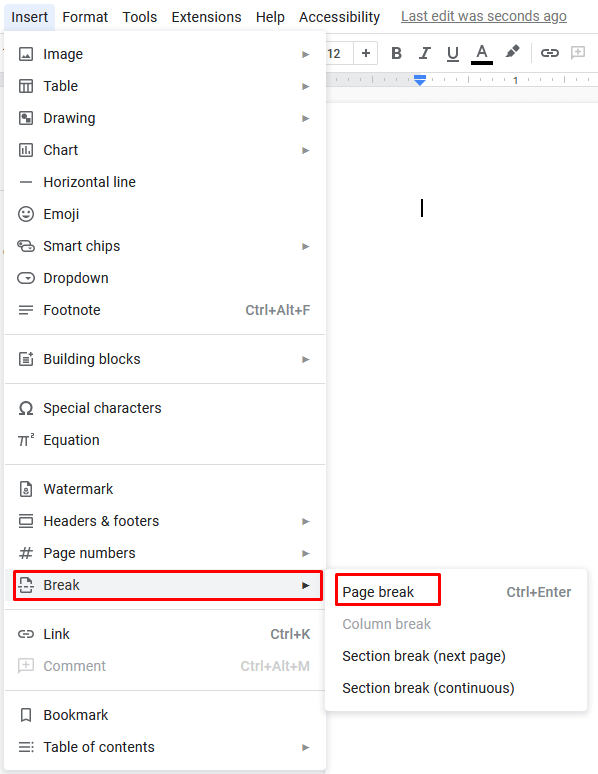
Task: Click the Watermark icon in menu
Action: point(26,489)
